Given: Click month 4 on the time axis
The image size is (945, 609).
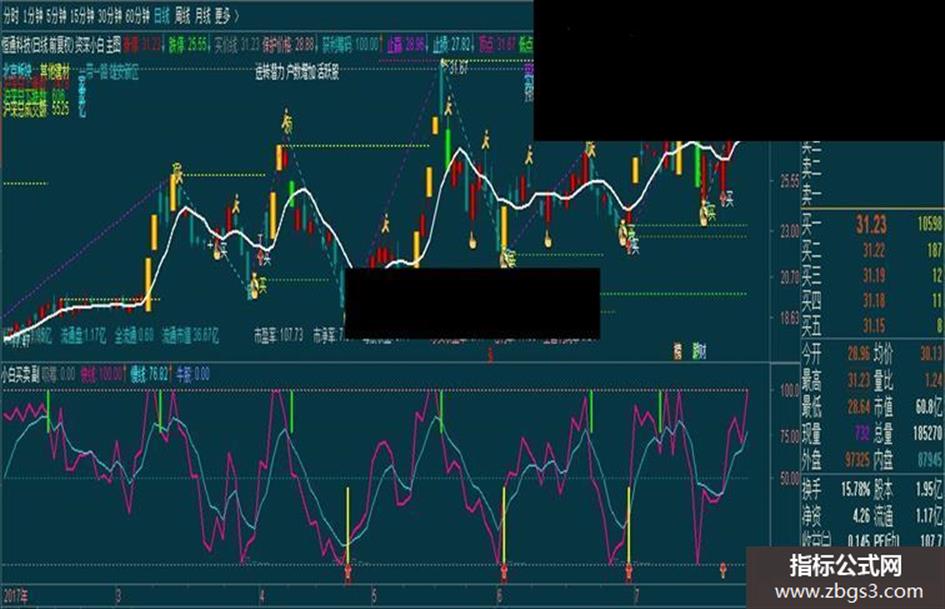Looking at the screenshot, I should [262, 596].
